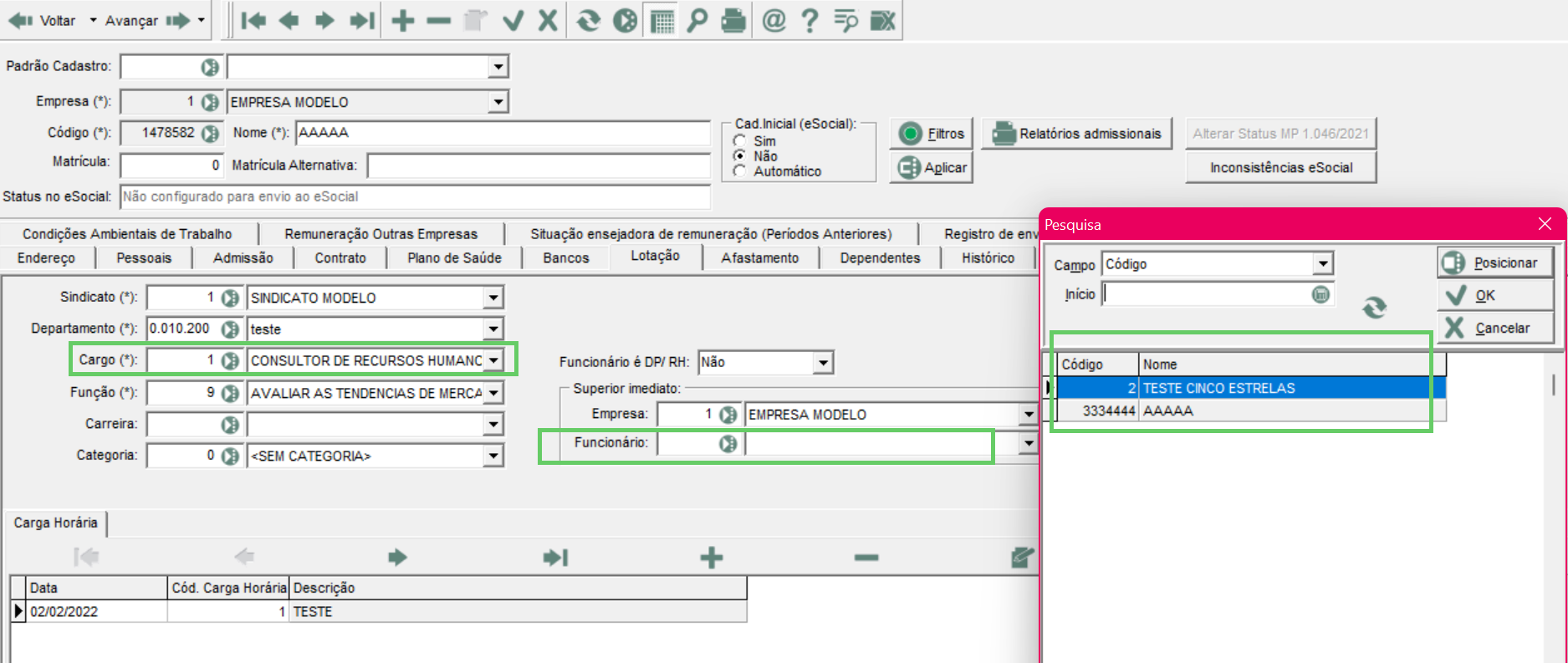Click the text search lines icon in toolbar
Image resolution: width=1568 pixels, height=663 pixels.
tap(845, 20)
